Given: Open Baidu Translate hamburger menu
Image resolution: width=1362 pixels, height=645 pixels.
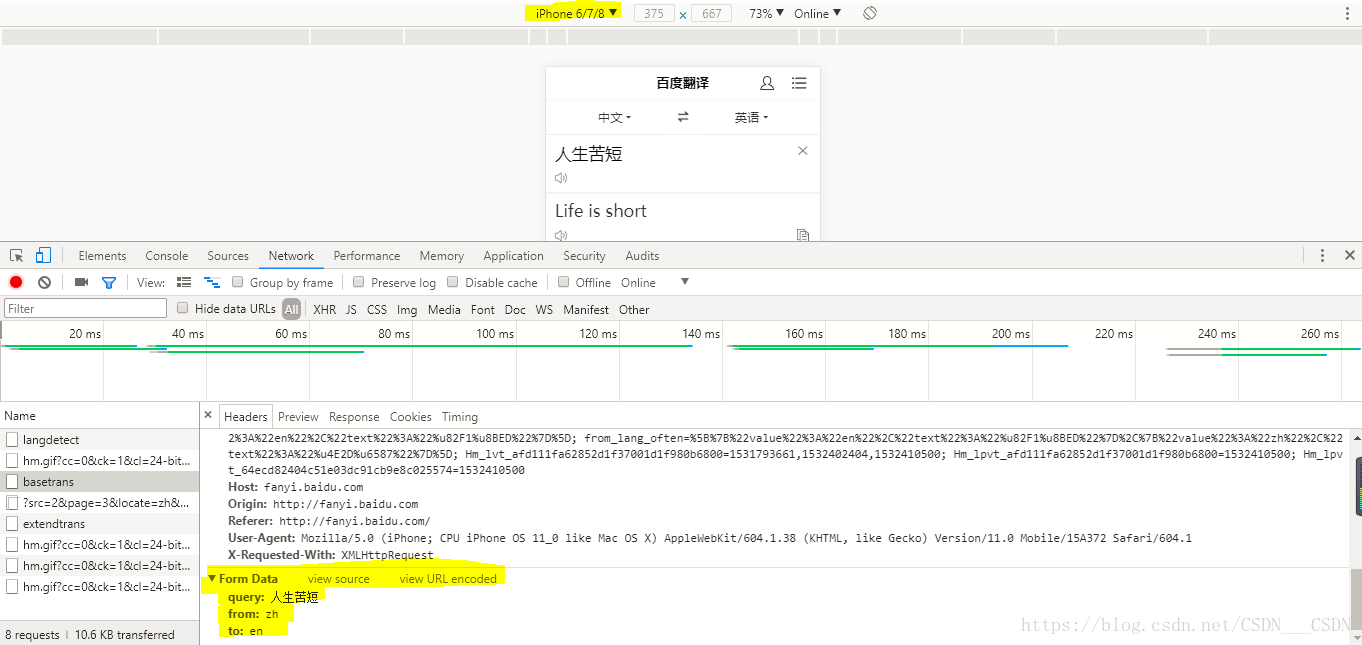Looking at the screenshot, I should tap(799, 83).
